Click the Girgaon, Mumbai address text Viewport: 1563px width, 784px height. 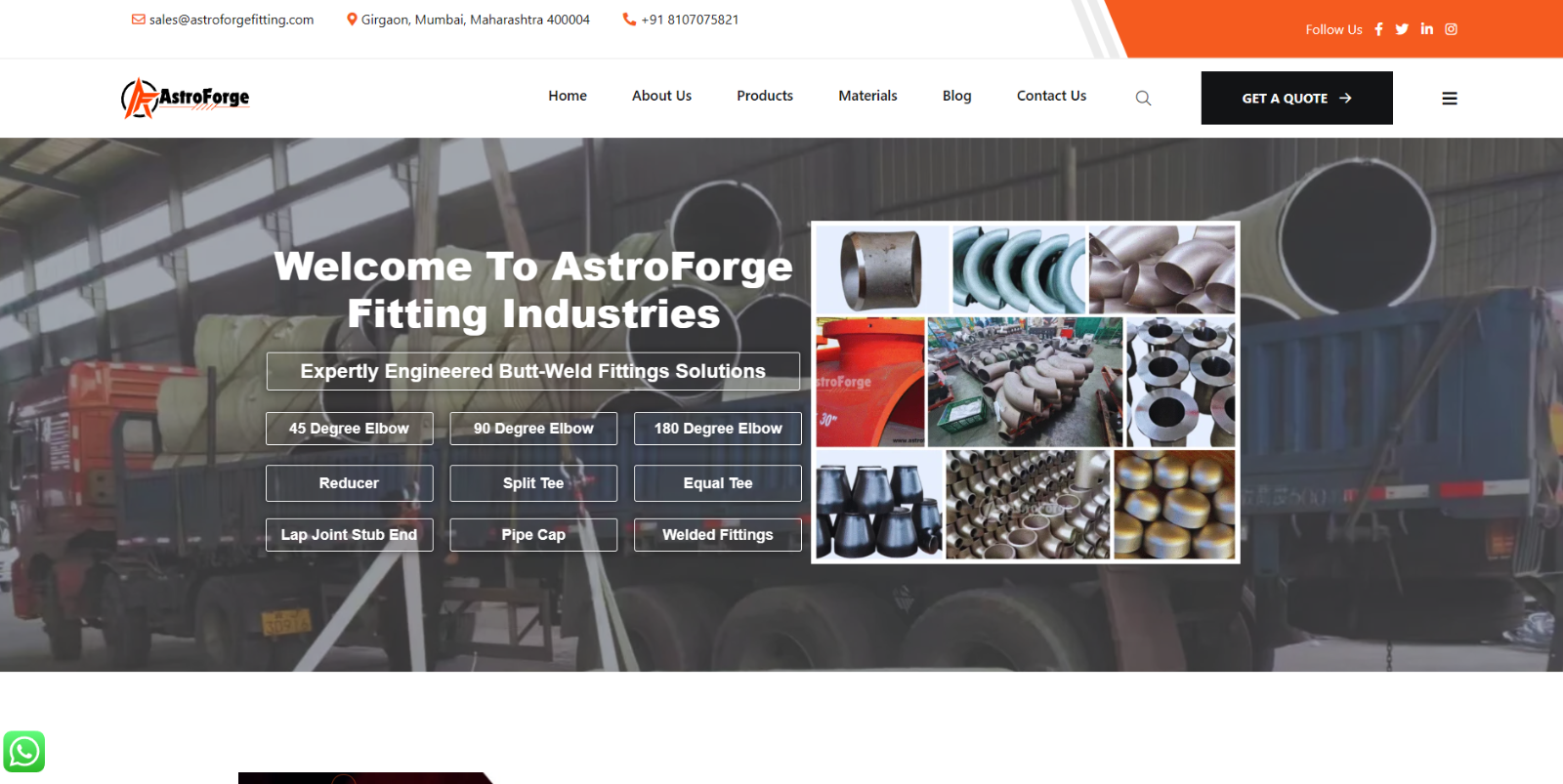point(476,20)
